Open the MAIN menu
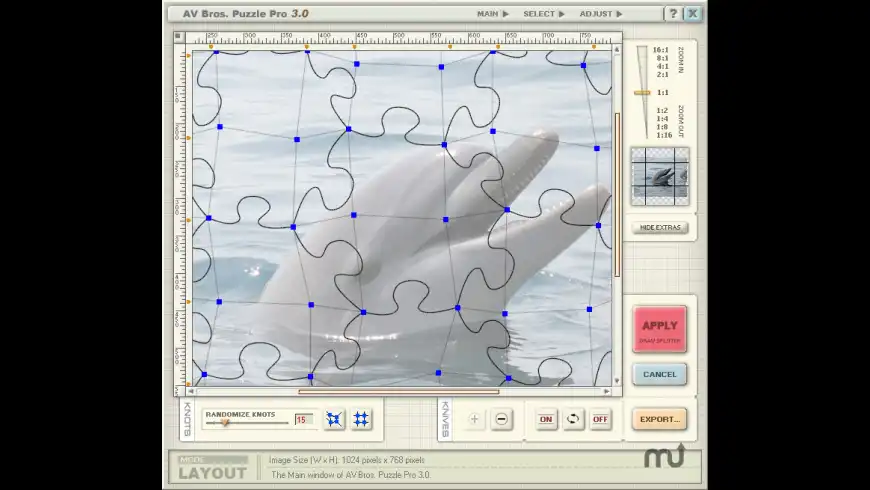870x490 pixels. tap(493, 14)
